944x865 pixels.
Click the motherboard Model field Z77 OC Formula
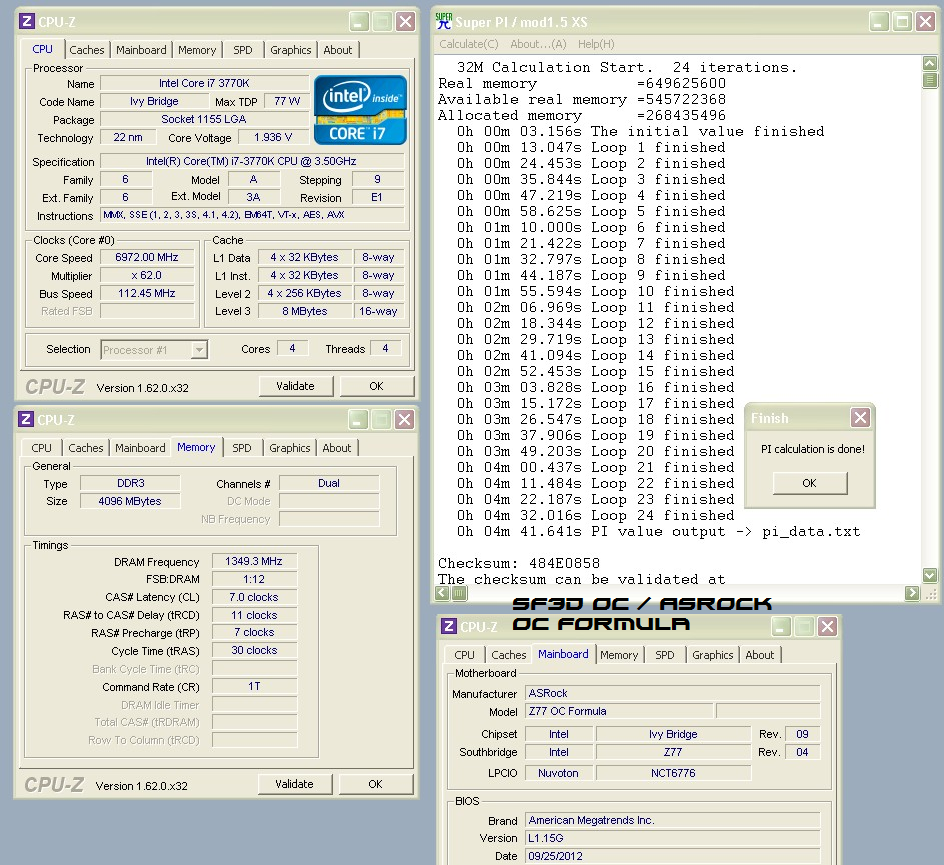pyautogui.click(x=619, y=711)
